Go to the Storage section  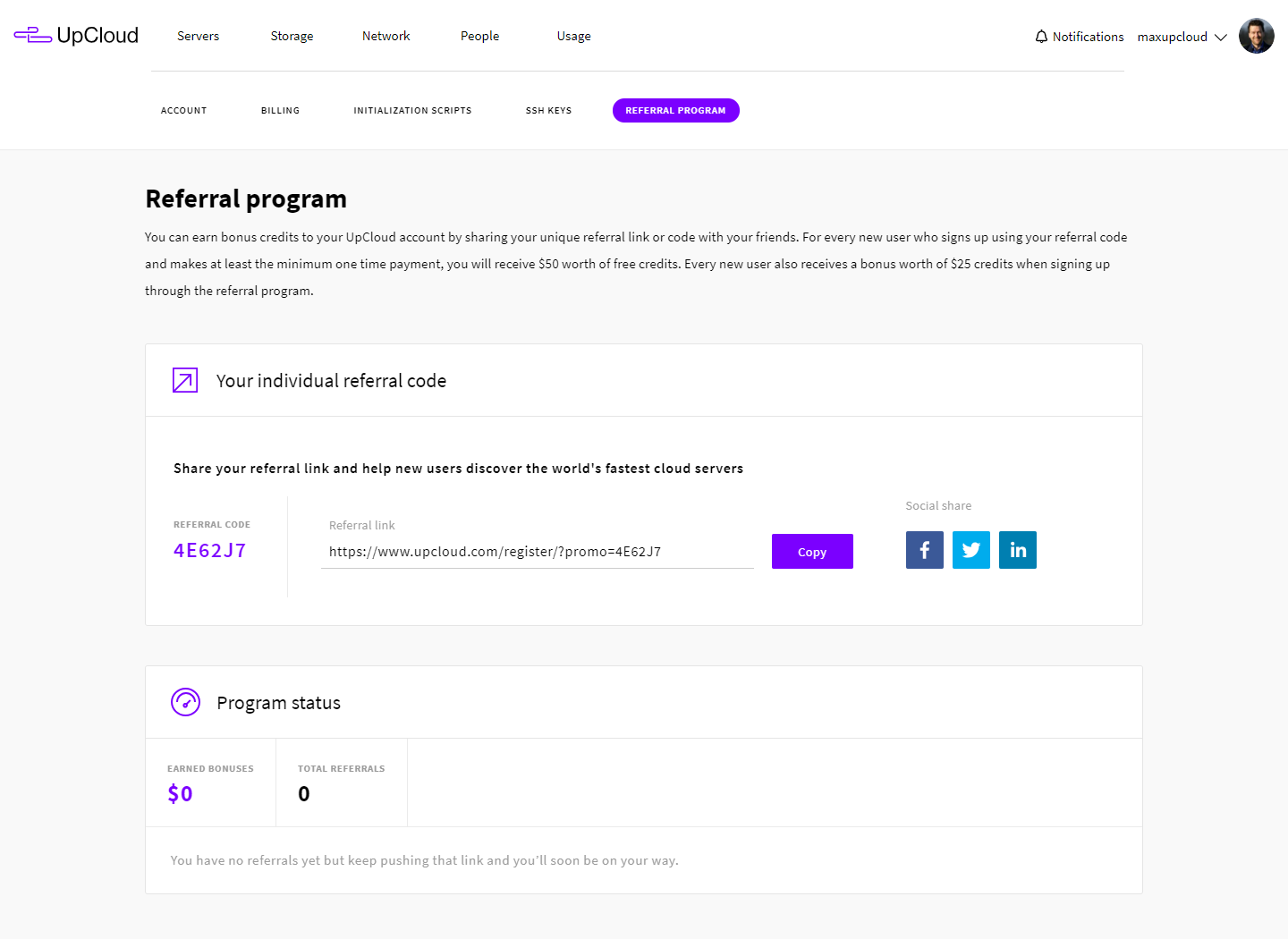point(292,36)
